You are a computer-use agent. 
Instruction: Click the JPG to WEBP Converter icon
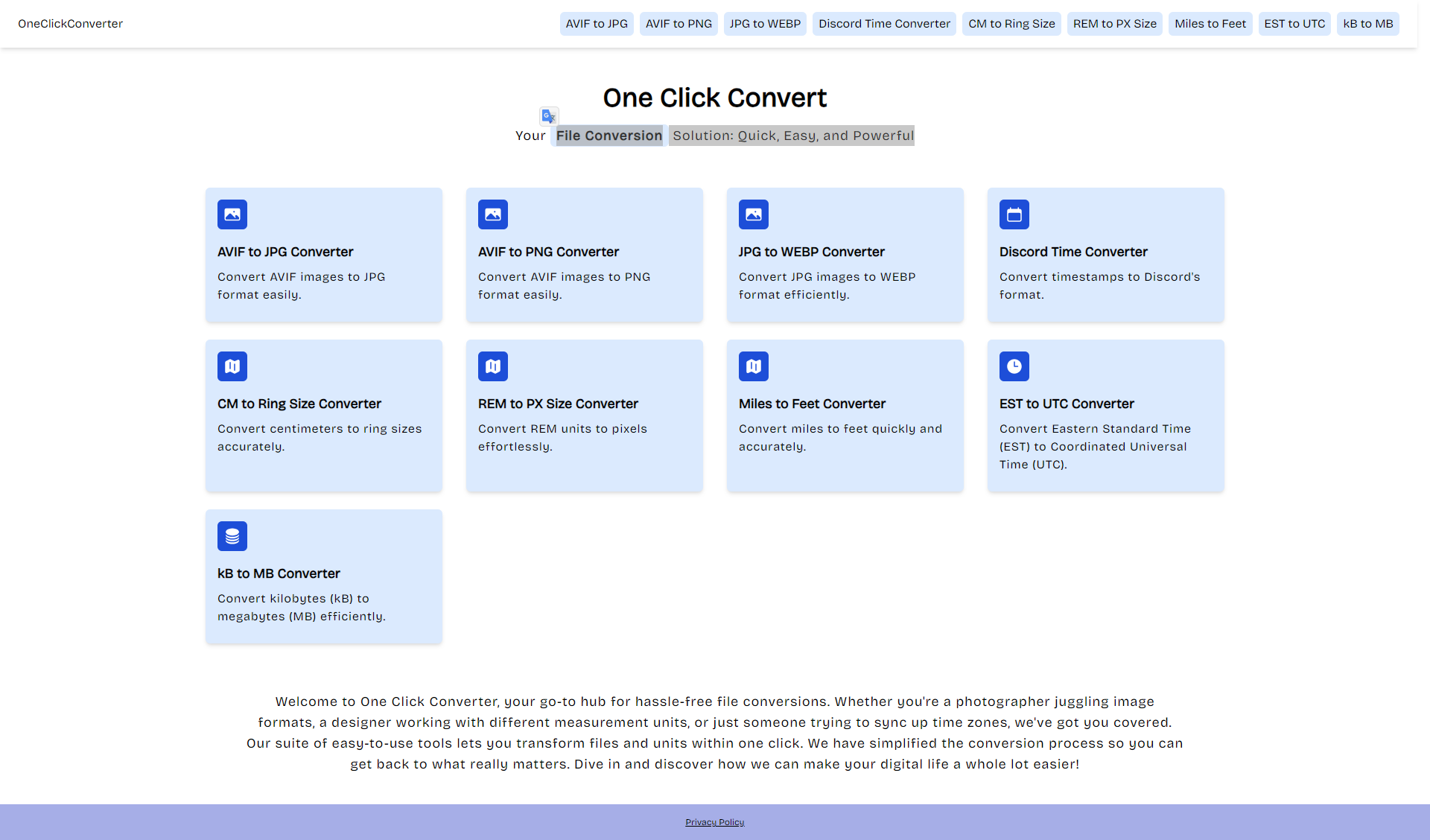click(x=754, y=214)
